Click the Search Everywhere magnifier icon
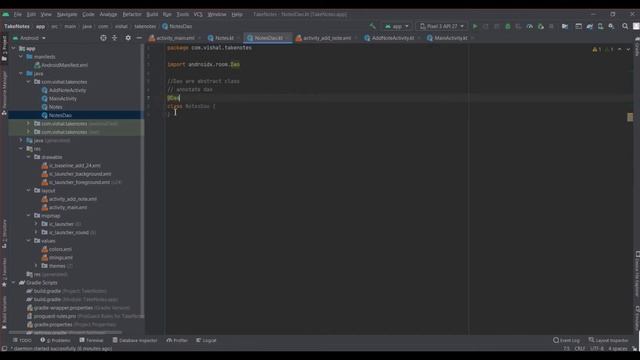640x360 pixels. pyautogui.click(x=625, y=26)
